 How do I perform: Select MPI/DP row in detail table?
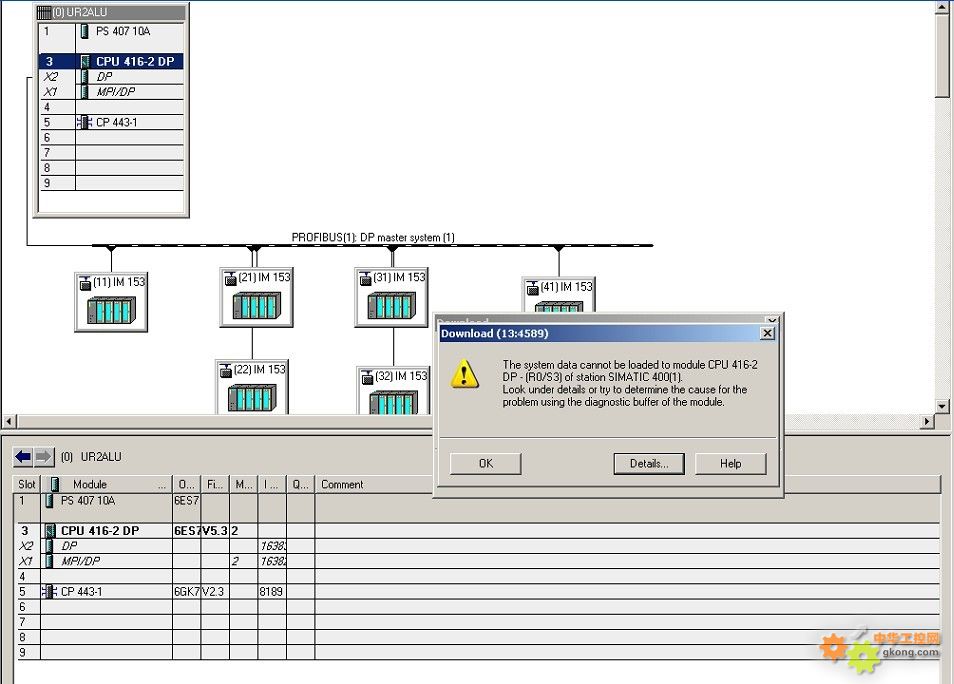tap(476, 561)
